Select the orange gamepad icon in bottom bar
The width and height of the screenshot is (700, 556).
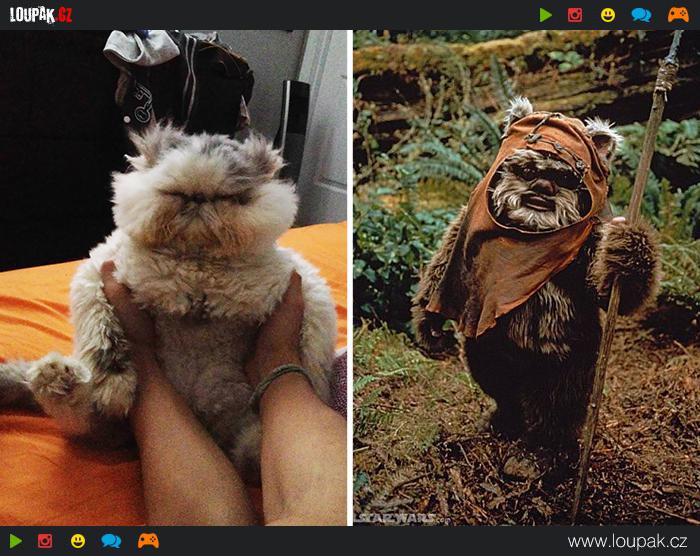pyautogui.click(x=148, y=541)
